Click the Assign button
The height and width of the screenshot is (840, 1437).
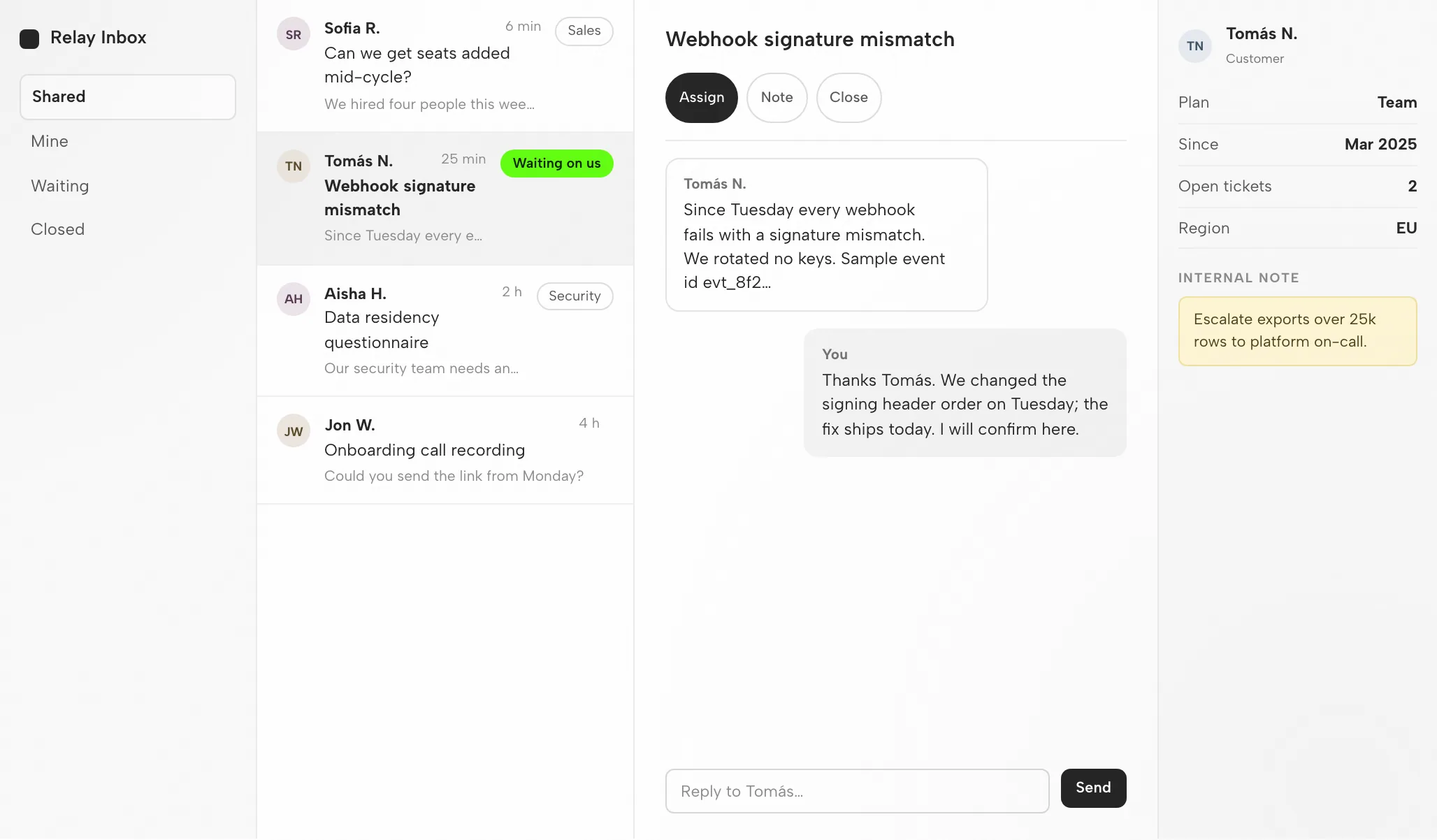click(702, 98)
